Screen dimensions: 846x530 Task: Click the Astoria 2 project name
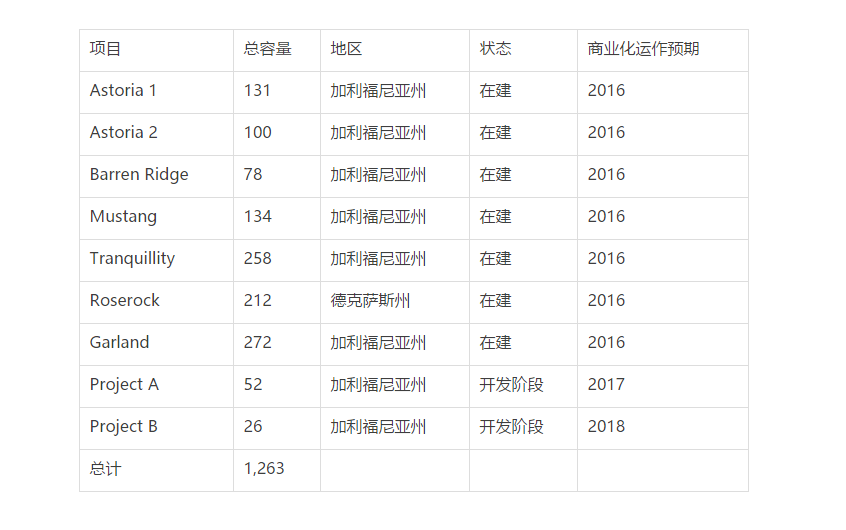[123, 133]
